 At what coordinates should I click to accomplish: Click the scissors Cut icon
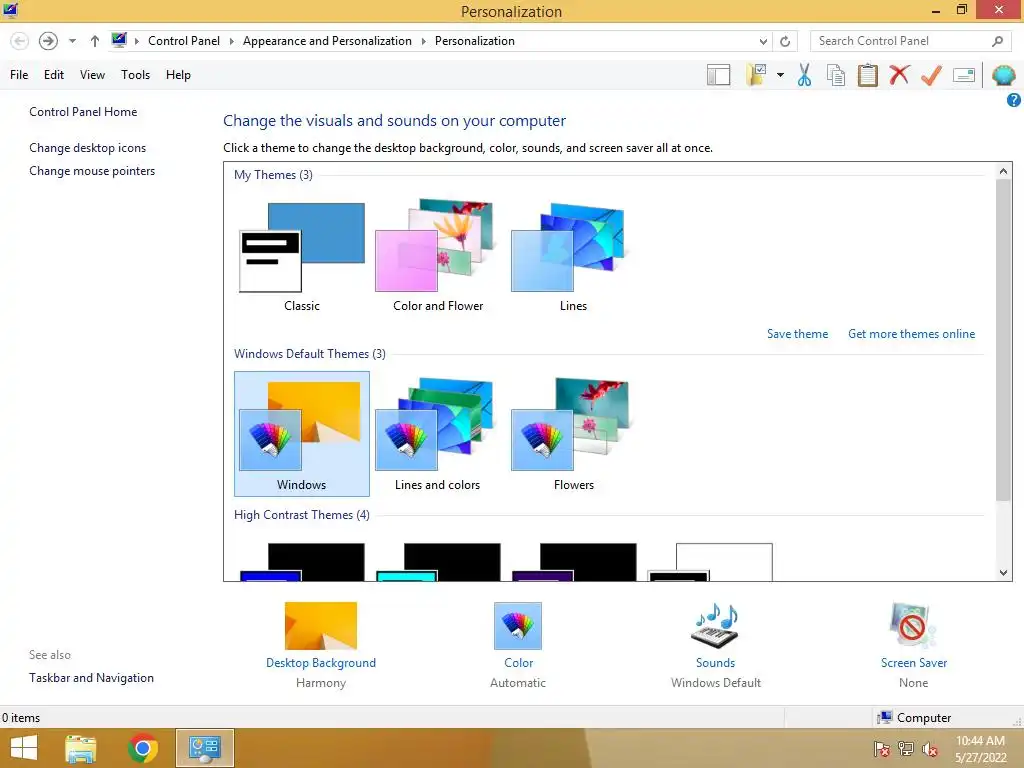(804, 75)
